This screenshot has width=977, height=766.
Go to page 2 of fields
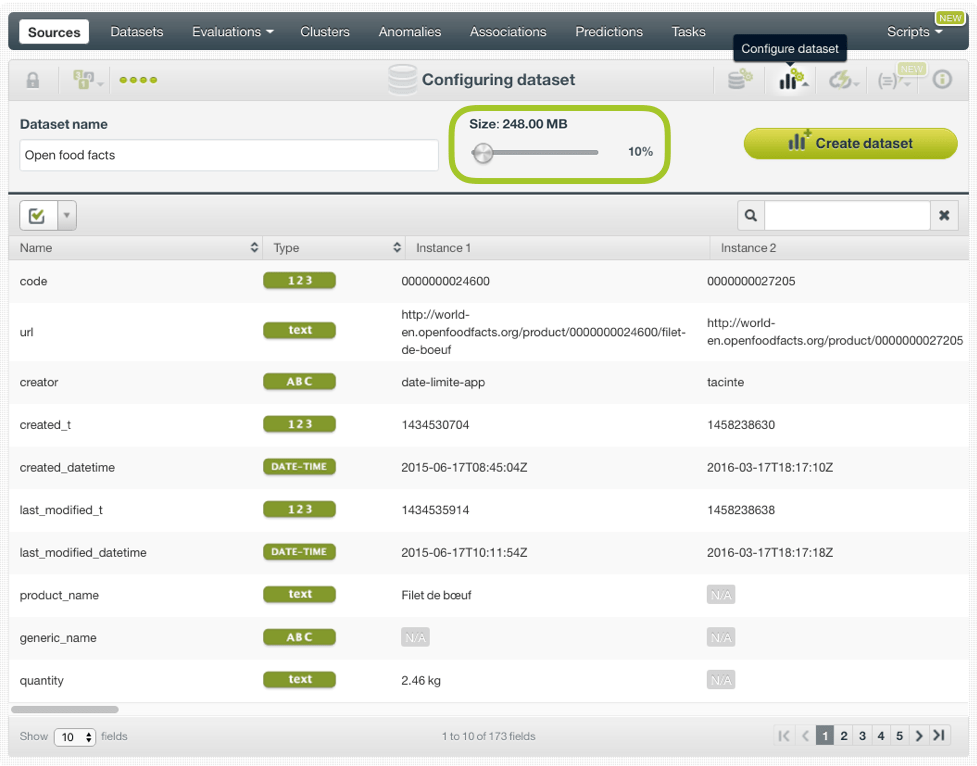[844, 736]
